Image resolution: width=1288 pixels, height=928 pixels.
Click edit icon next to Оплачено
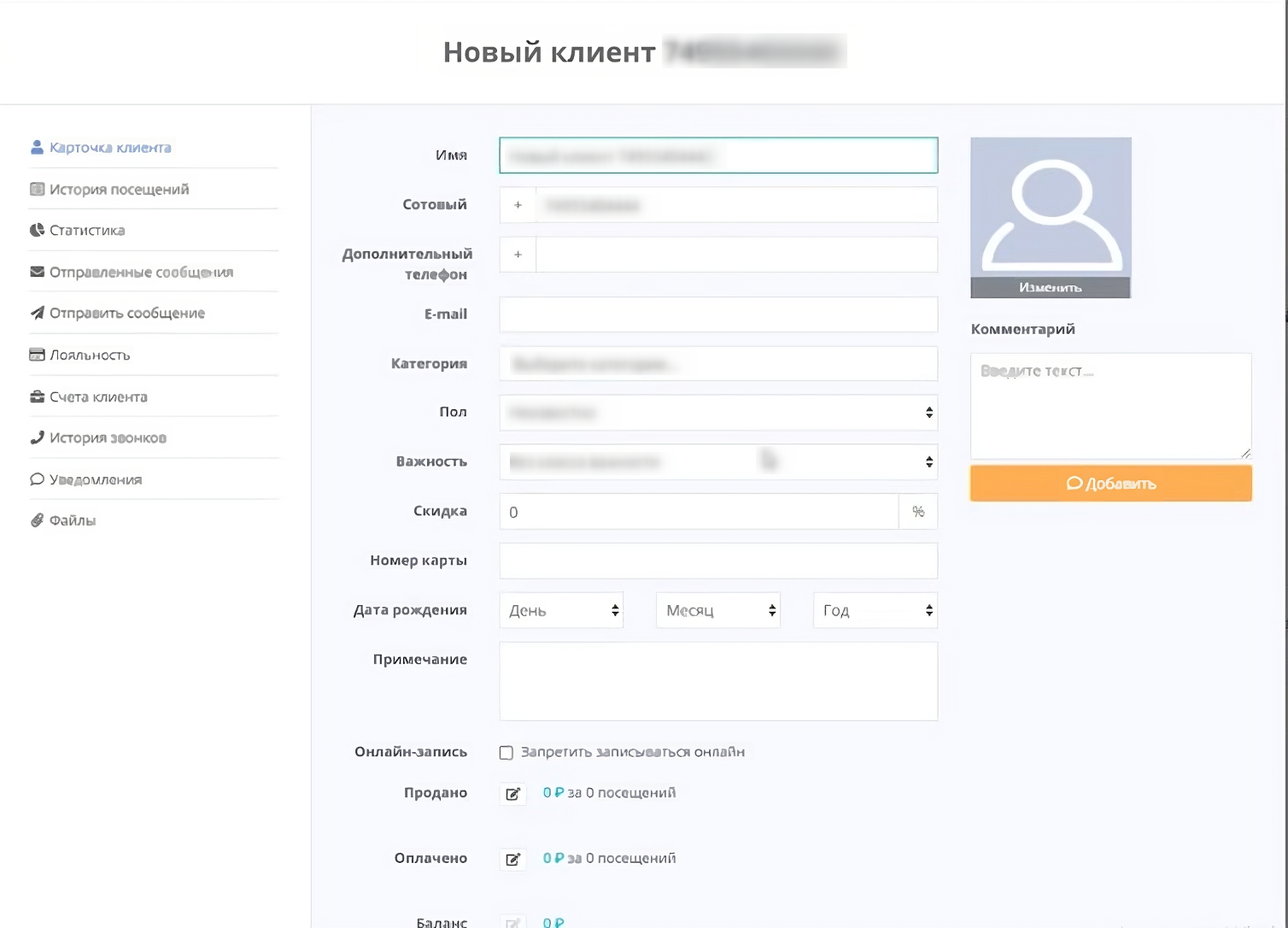click(512, 859)
